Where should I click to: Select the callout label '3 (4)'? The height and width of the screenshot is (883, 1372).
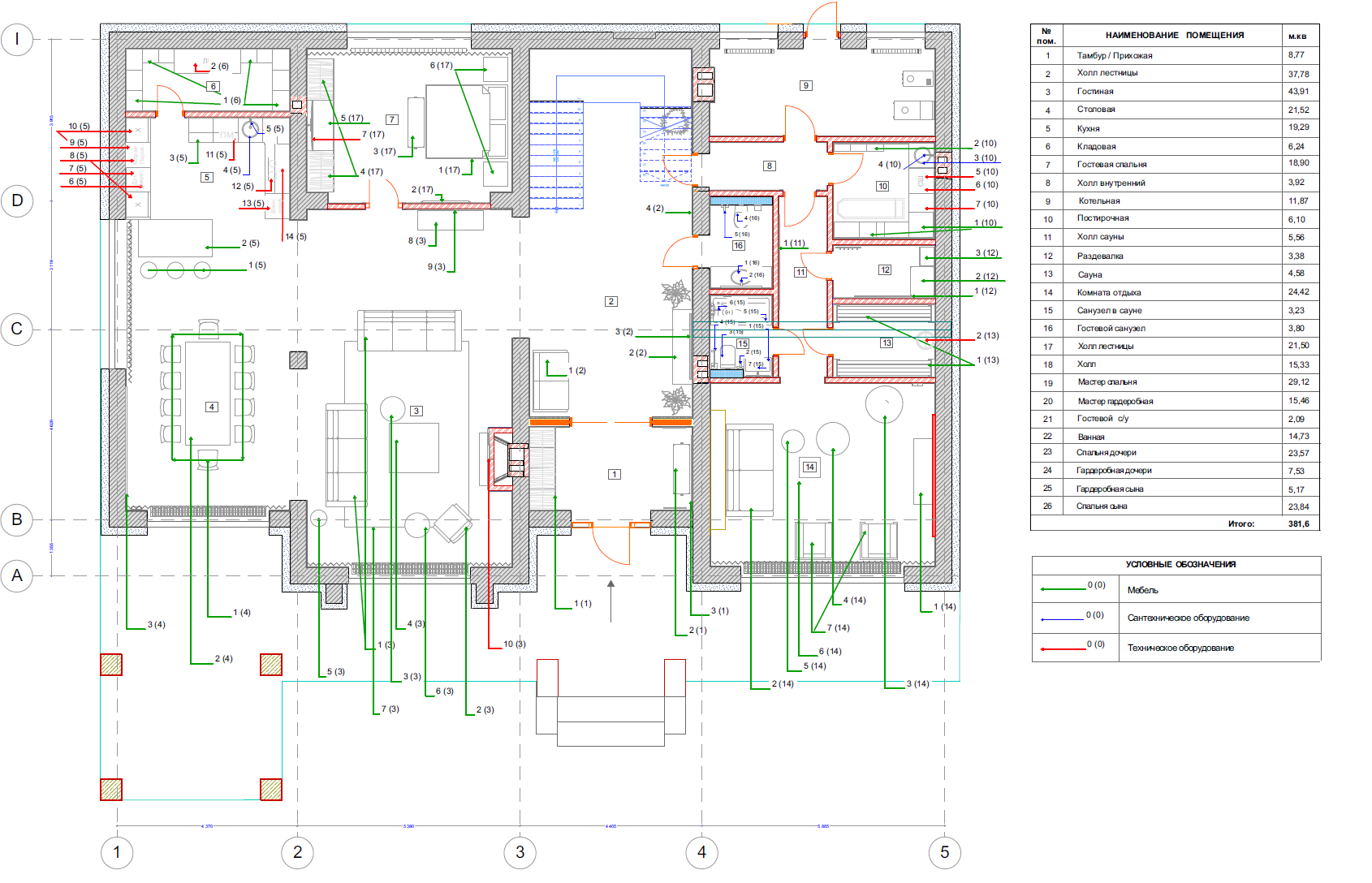tap(156, 625)
